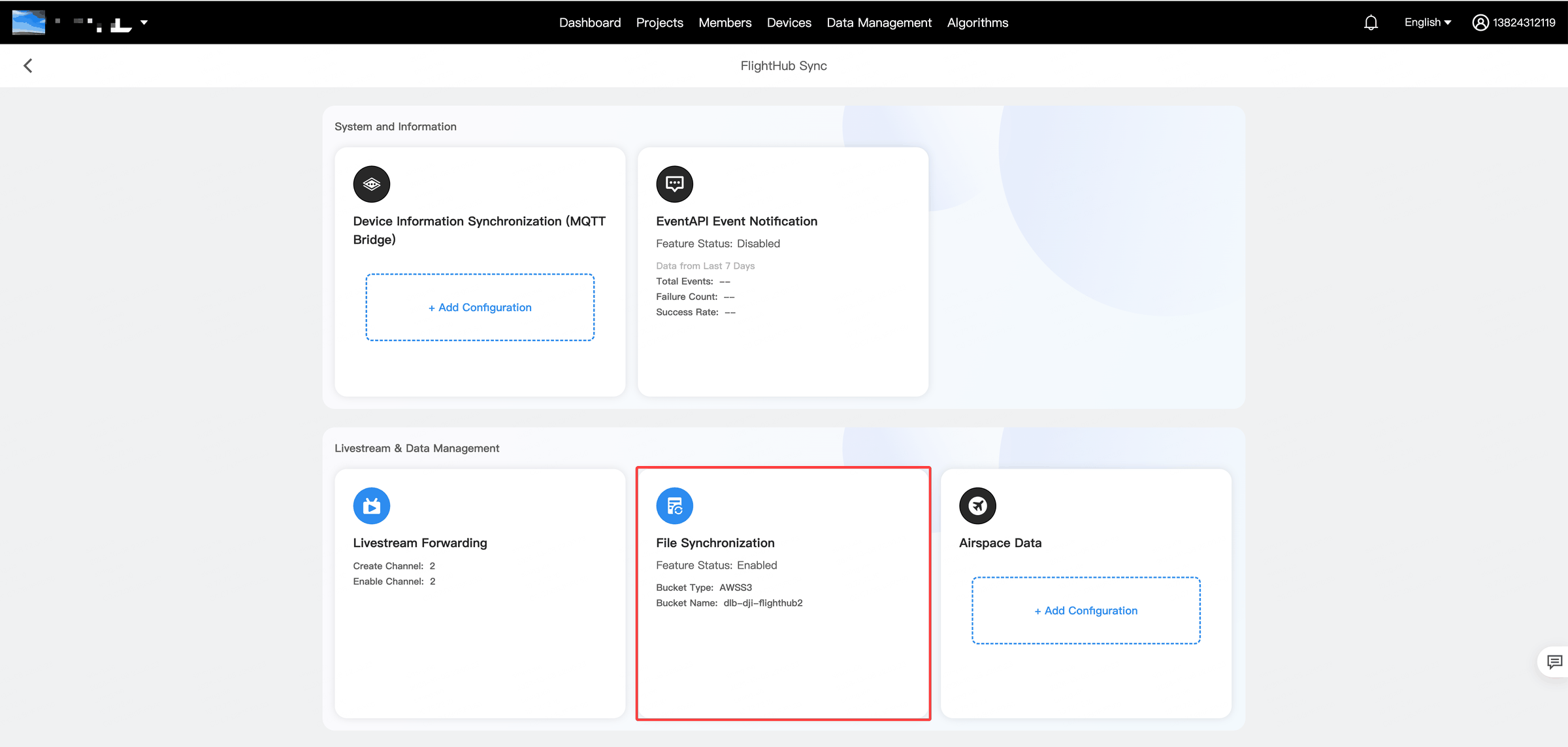
Task: Click 'Enable Channel: 2' text
Action: (x=394, y=581)
